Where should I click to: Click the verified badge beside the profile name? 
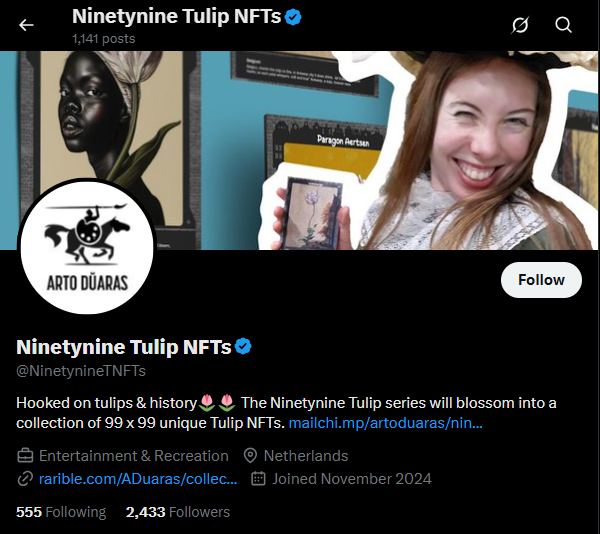point(243,347)
